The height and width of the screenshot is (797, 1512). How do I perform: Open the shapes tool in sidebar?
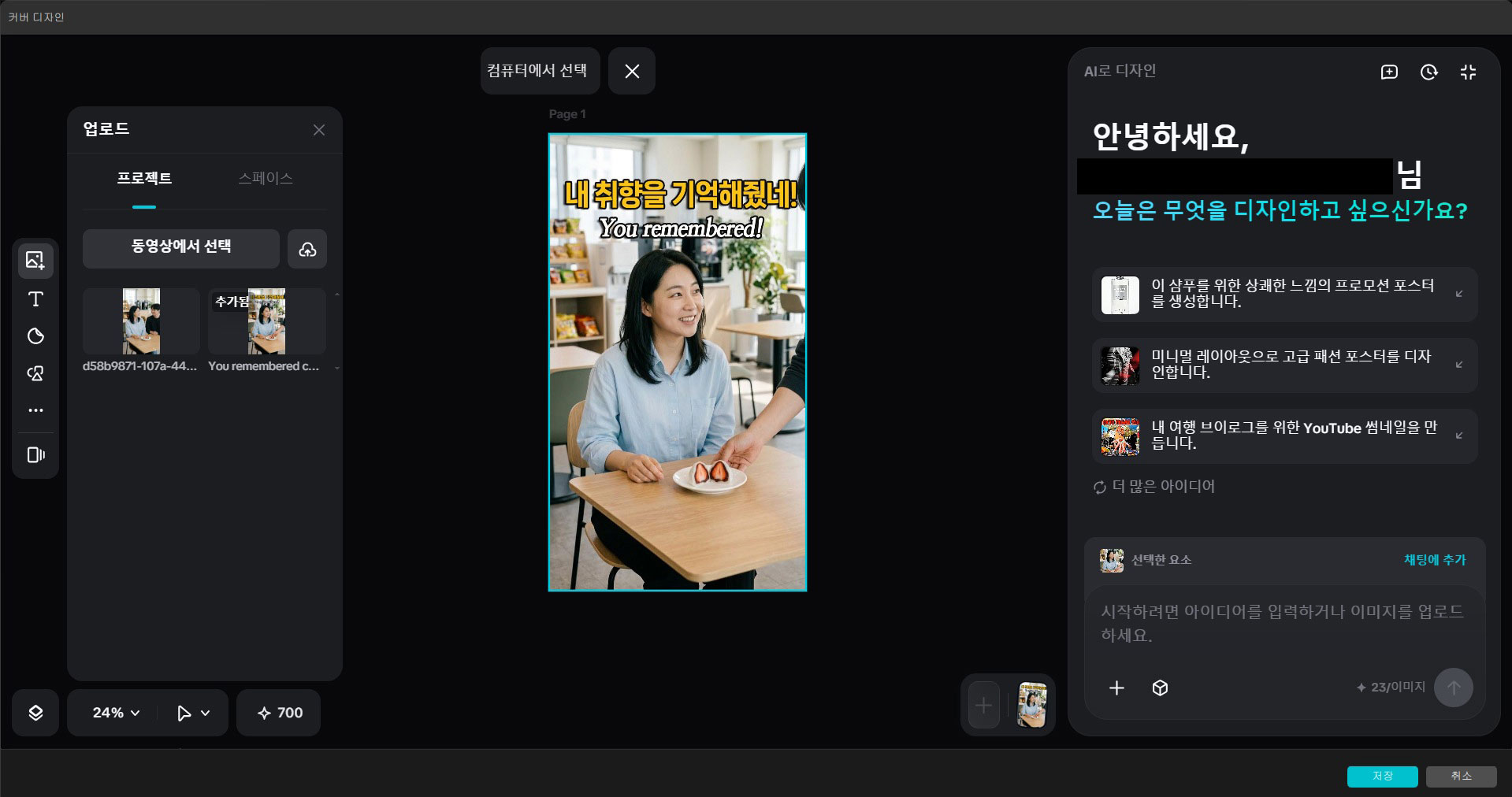pyautogui.click(x=35, y=373)
